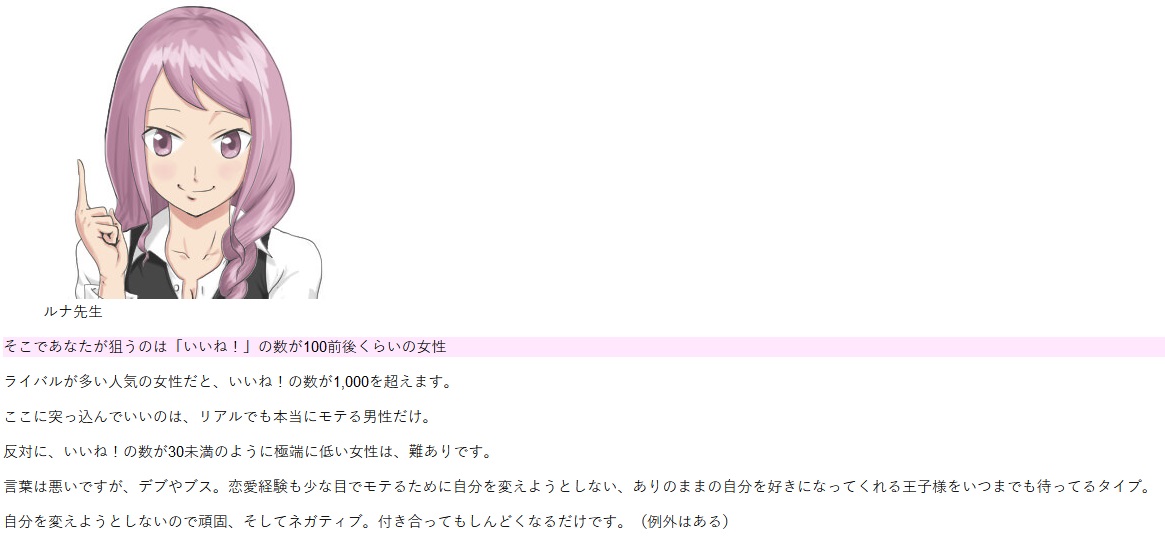The image size is (1165, 539).
Task: Click the sentence starting with 言葉は悪いですが
Action: [x=577, y=486]
